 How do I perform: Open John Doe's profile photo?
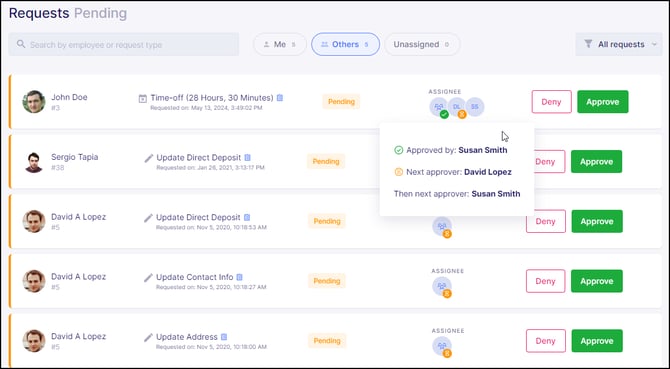34,102
